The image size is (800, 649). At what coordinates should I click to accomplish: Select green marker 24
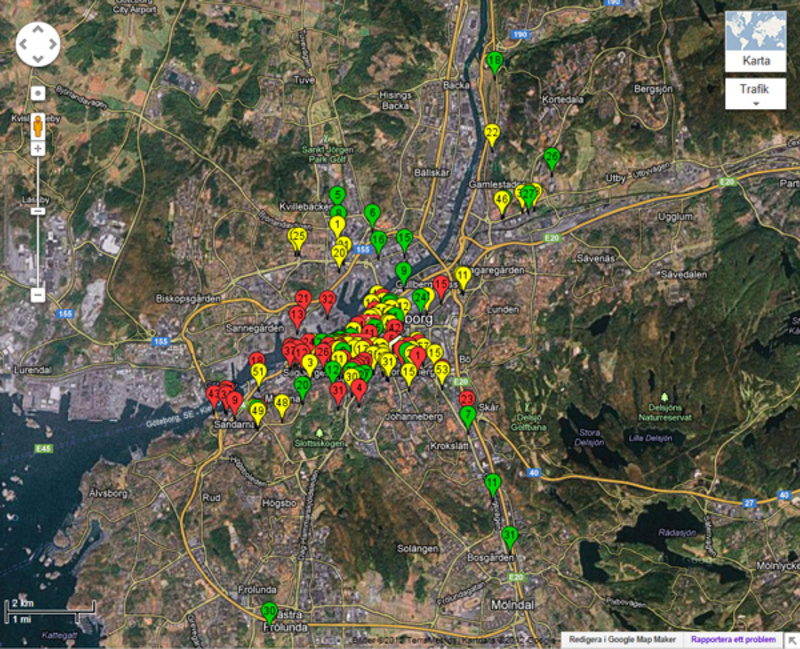click(x=420, y=298)
